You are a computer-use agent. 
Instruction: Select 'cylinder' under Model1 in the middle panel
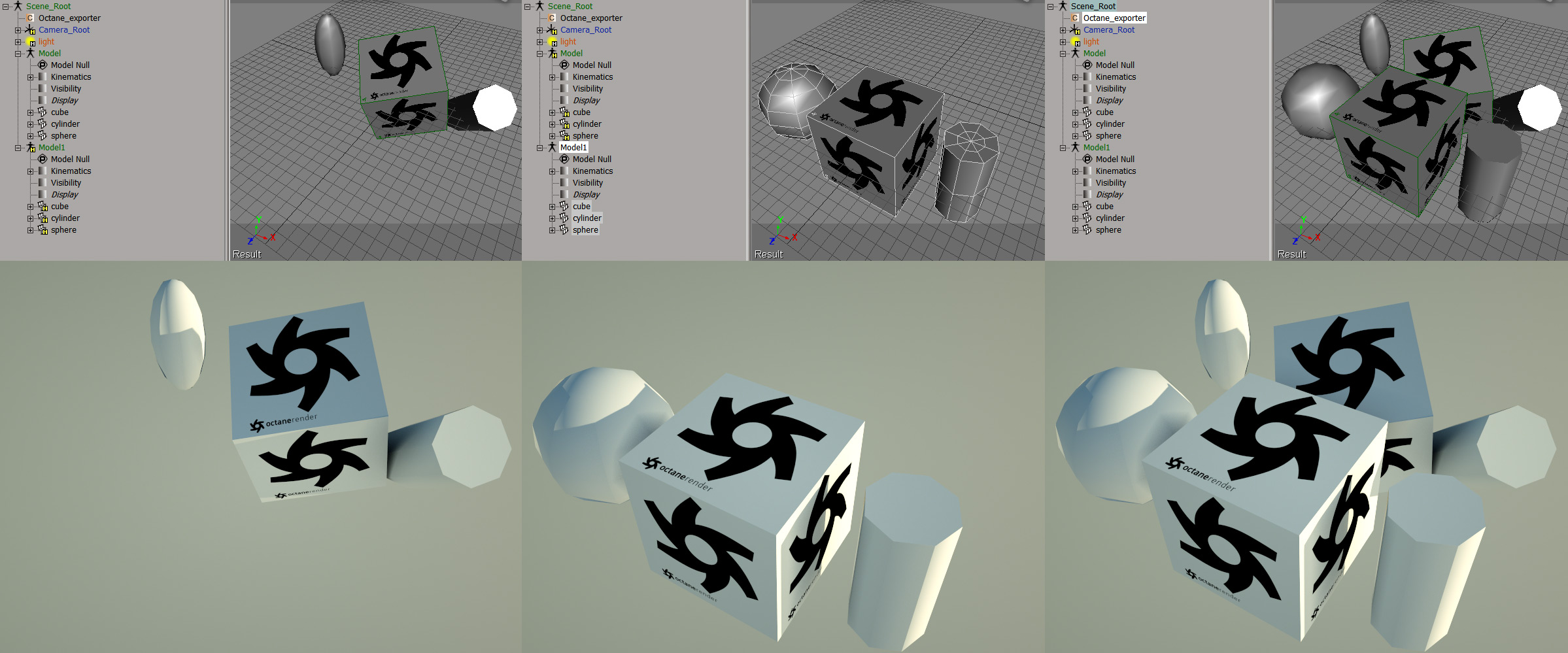[587, 218]
